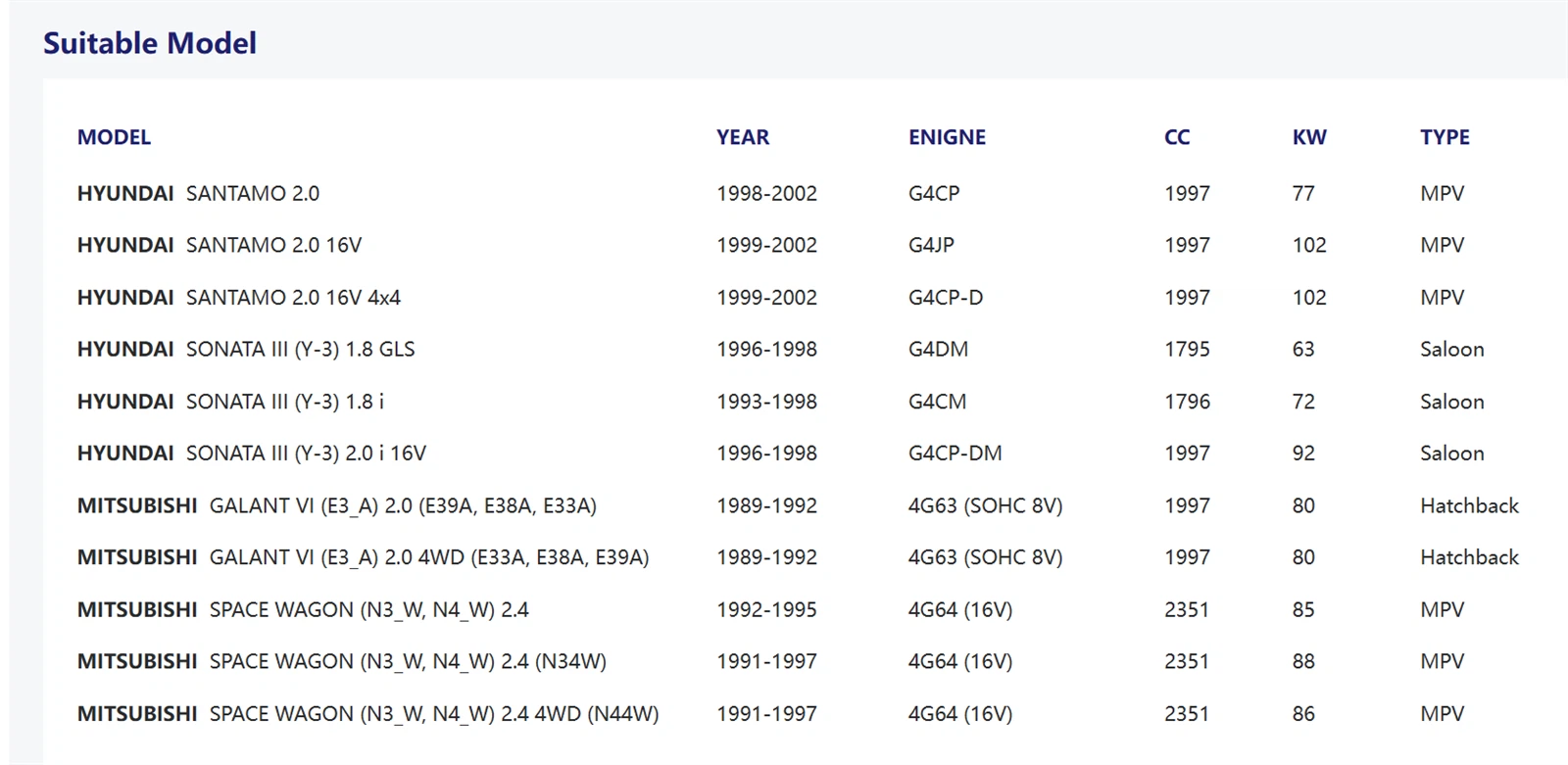Click KW value 92

(x=1303, y=454)
